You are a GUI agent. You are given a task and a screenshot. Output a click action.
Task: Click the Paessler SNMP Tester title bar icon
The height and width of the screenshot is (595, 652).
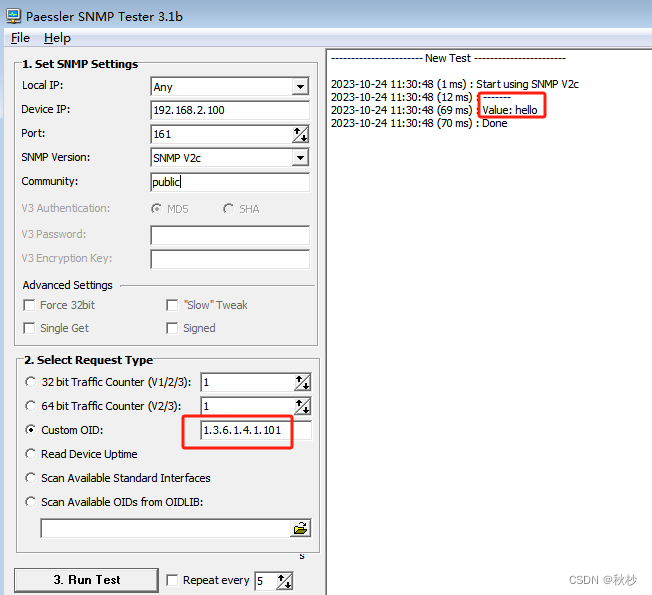click(13, 16)
